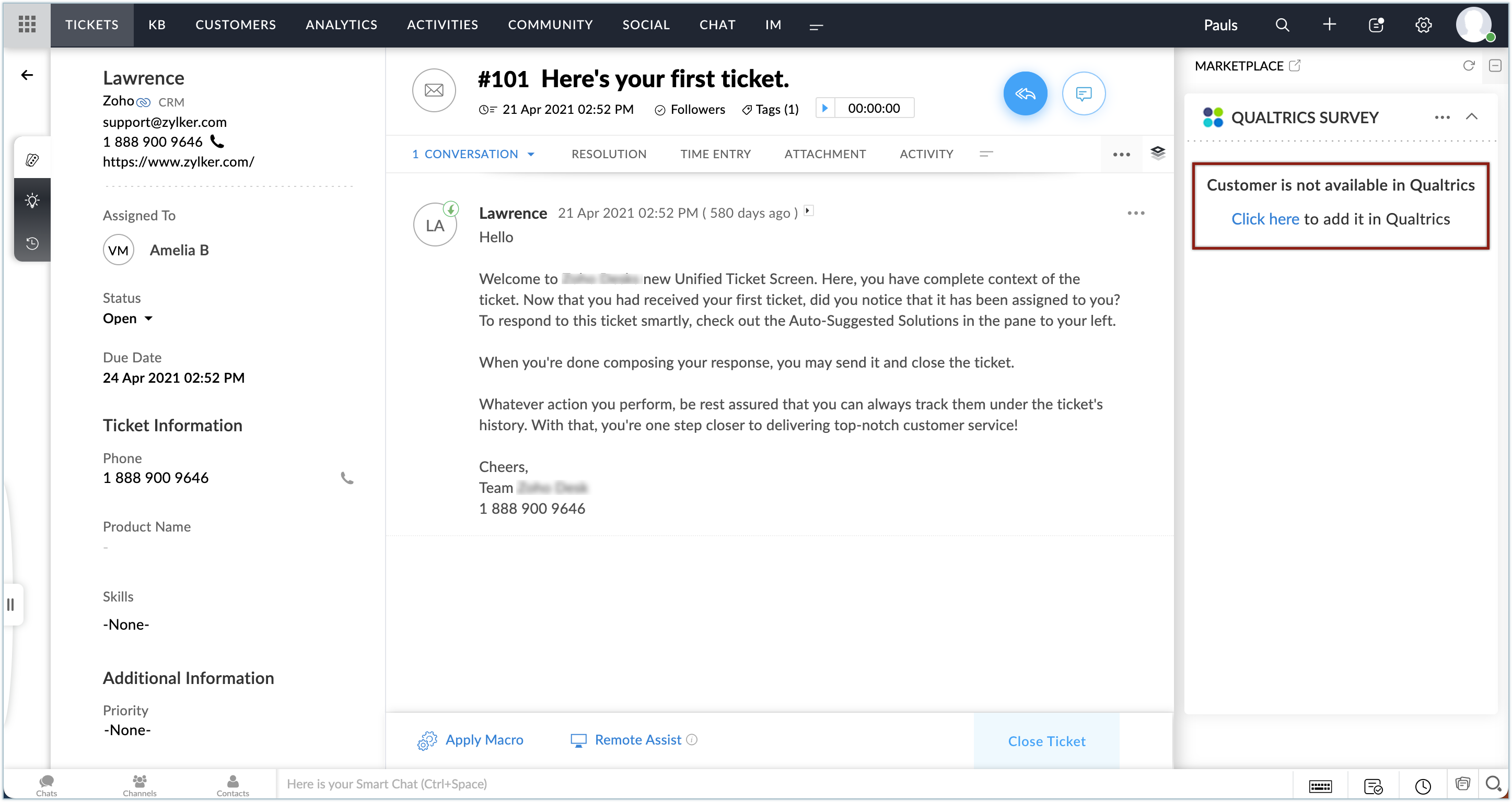Screen dimensions: 1512x802
Task: Open the comment icon beside reply
Action: pyautogui.click(x=1084, y=93)
